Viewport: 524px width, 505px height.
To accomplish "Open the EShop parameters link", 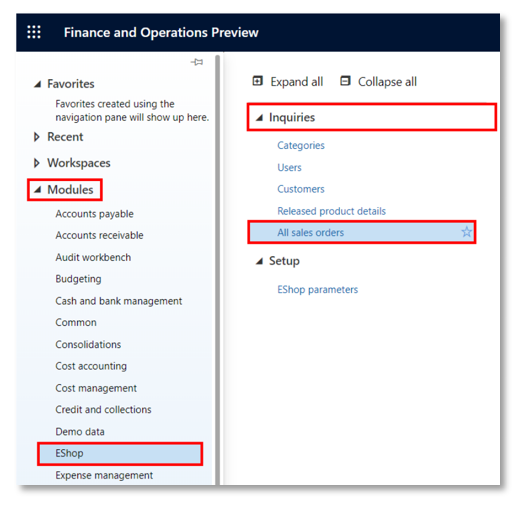I will [x=317, y=289].
